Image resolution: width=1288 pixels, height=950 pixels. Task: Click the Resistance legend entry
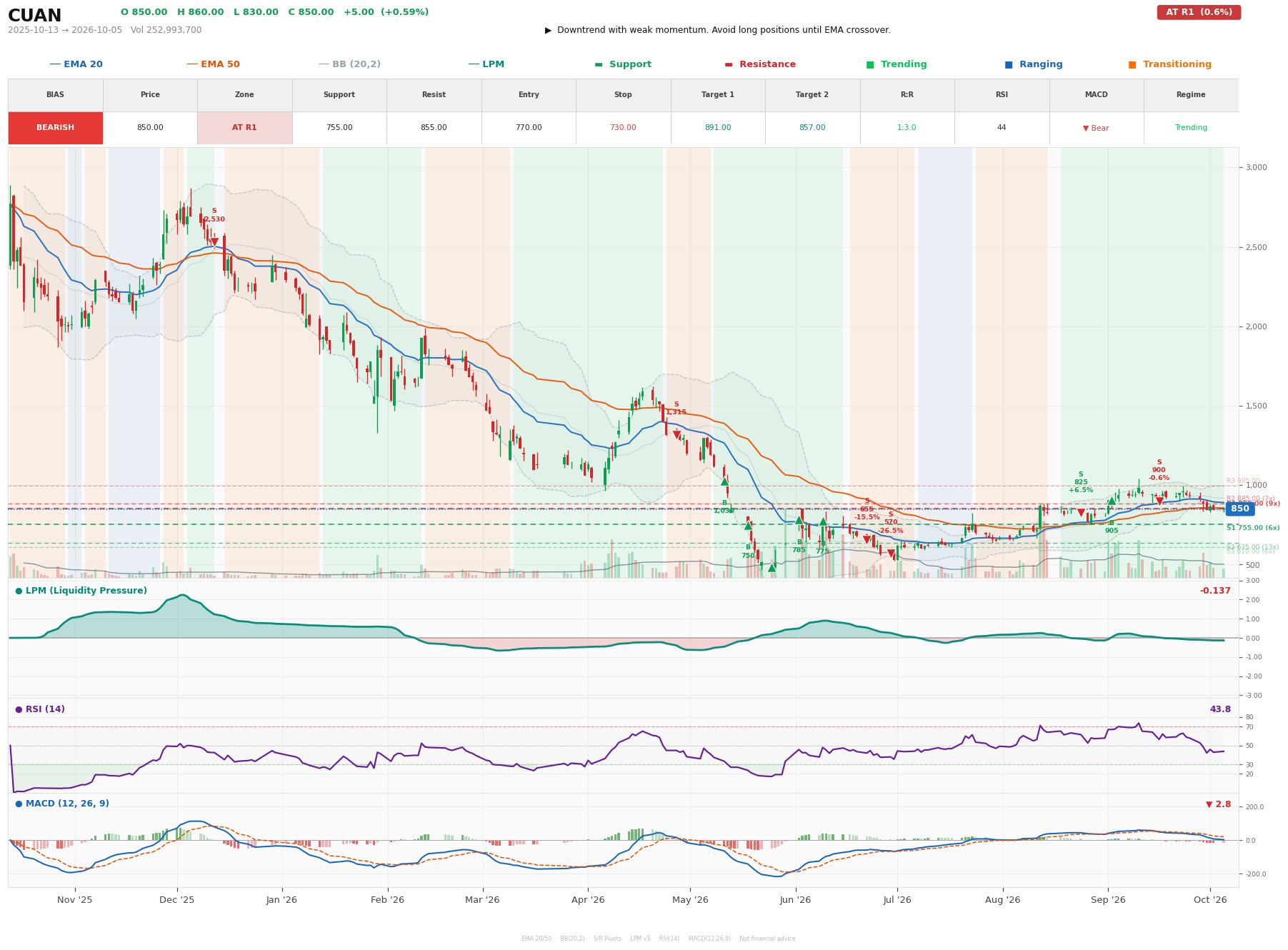760,64
